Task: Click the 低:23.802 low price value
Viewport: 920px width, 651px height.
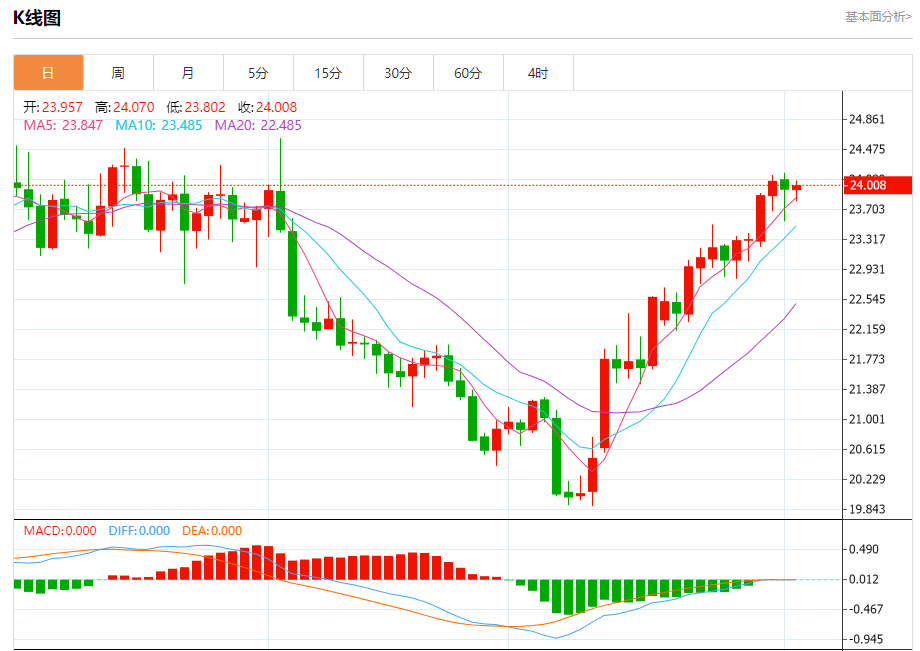Action: (196, 107)
